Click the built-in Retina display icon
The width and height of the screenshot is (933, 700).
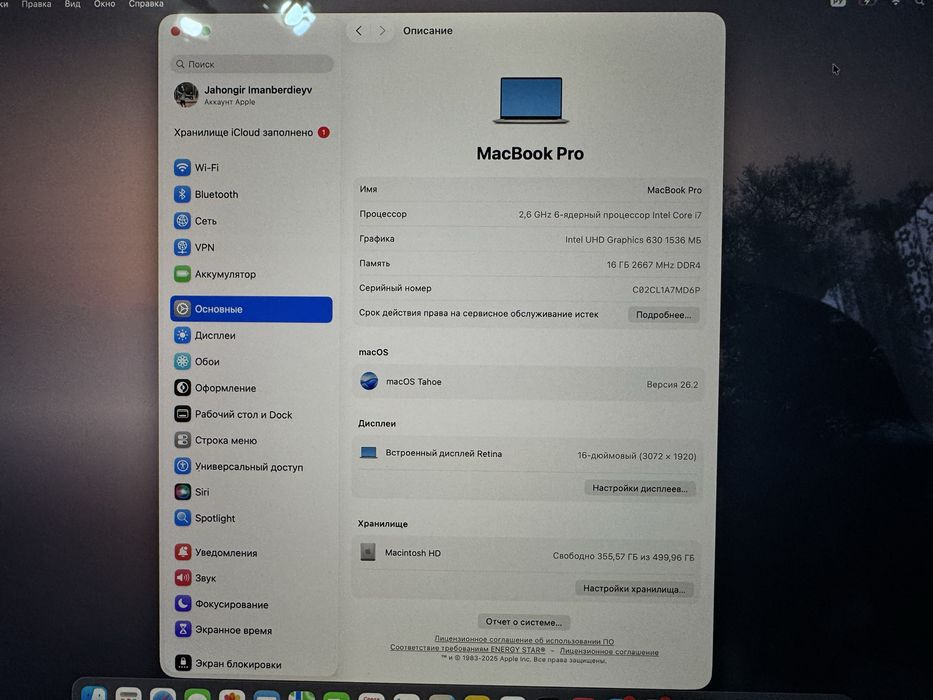pyautogui.click(x=368, y=453)
